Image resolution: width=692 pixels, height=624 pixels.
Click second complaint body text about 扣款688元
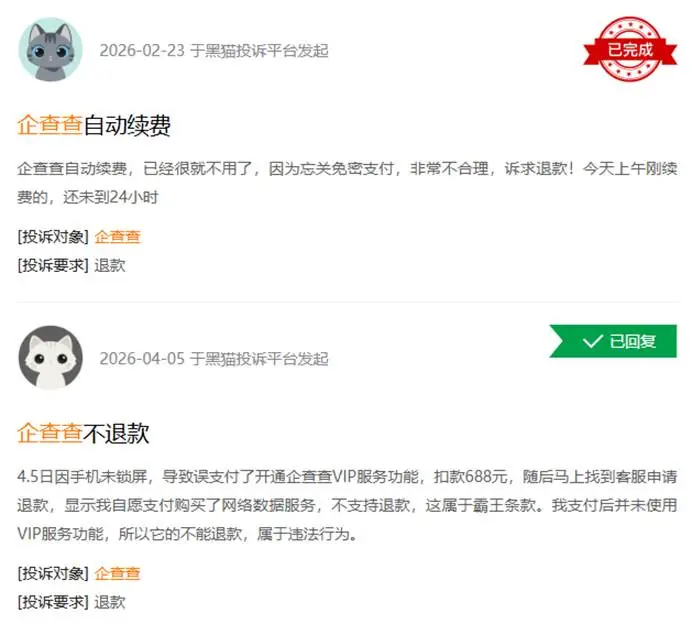click(347, 505)
